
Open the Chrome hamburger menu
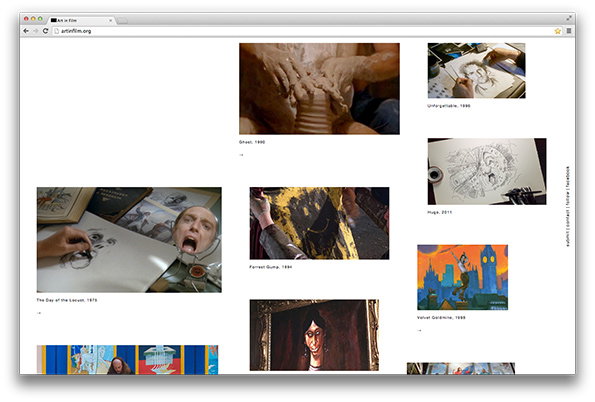pos(569,31)
